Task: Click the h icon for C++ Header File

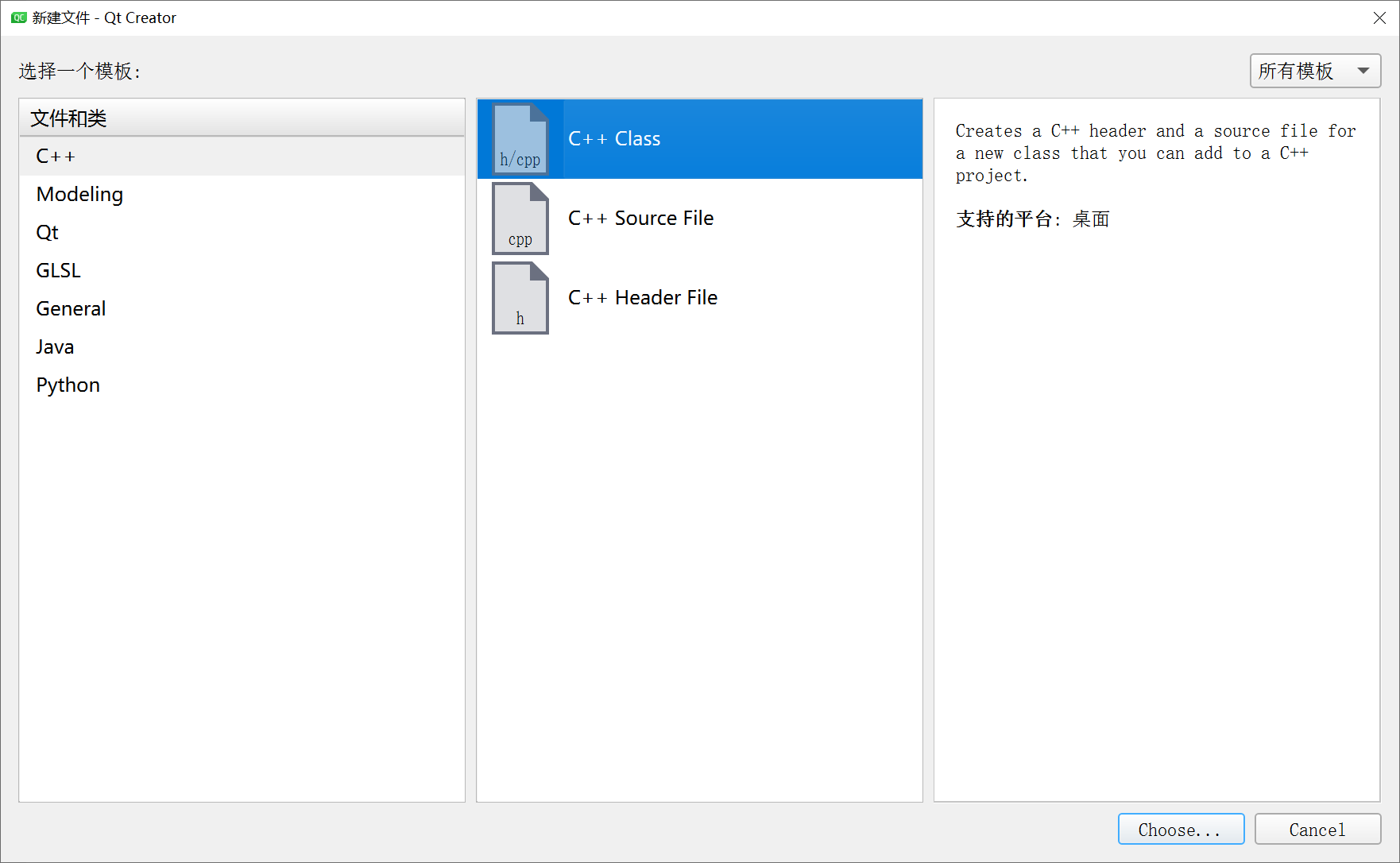Action: point(520,297)
